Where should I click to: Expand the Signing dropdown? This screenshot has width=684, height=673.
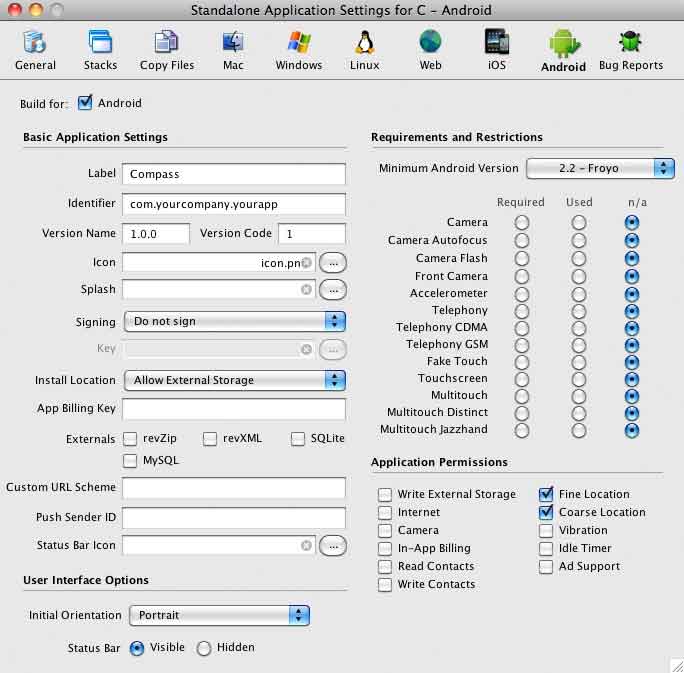[x=234, y=321]
